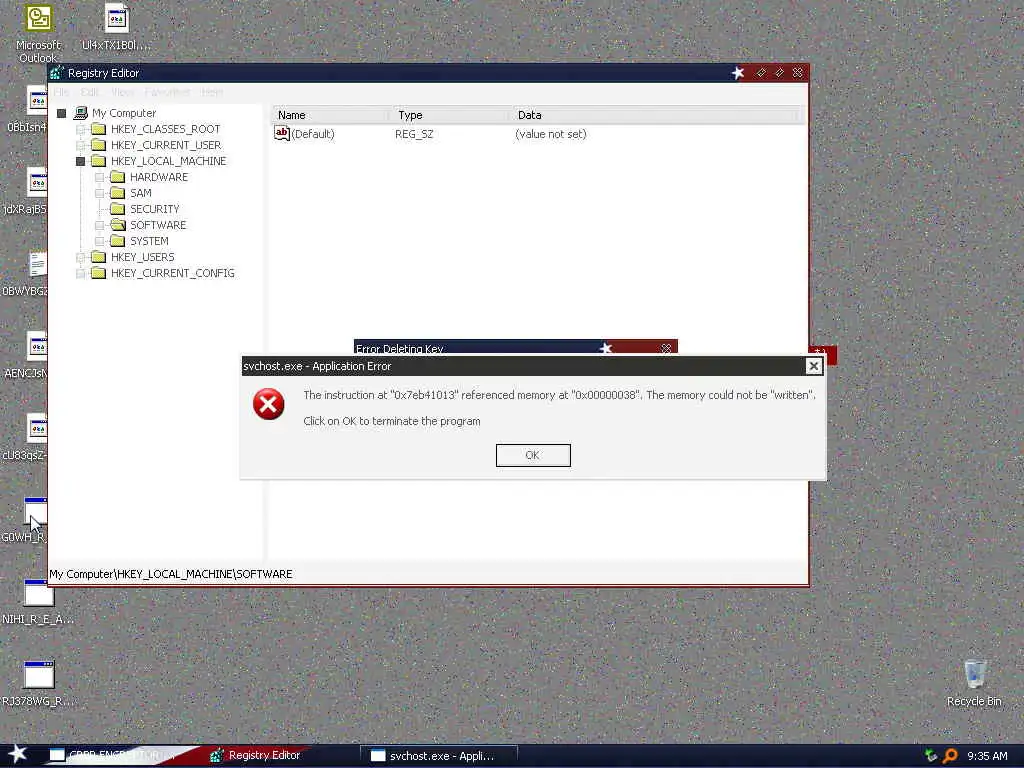The height and width of the screenshot is (768, 1024).
Task: Click the (value not set) data cell
Action: [551, 134]
